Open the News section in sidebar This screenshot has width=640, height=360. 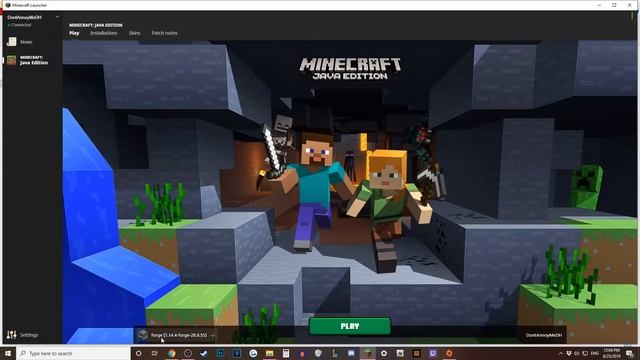20,42
